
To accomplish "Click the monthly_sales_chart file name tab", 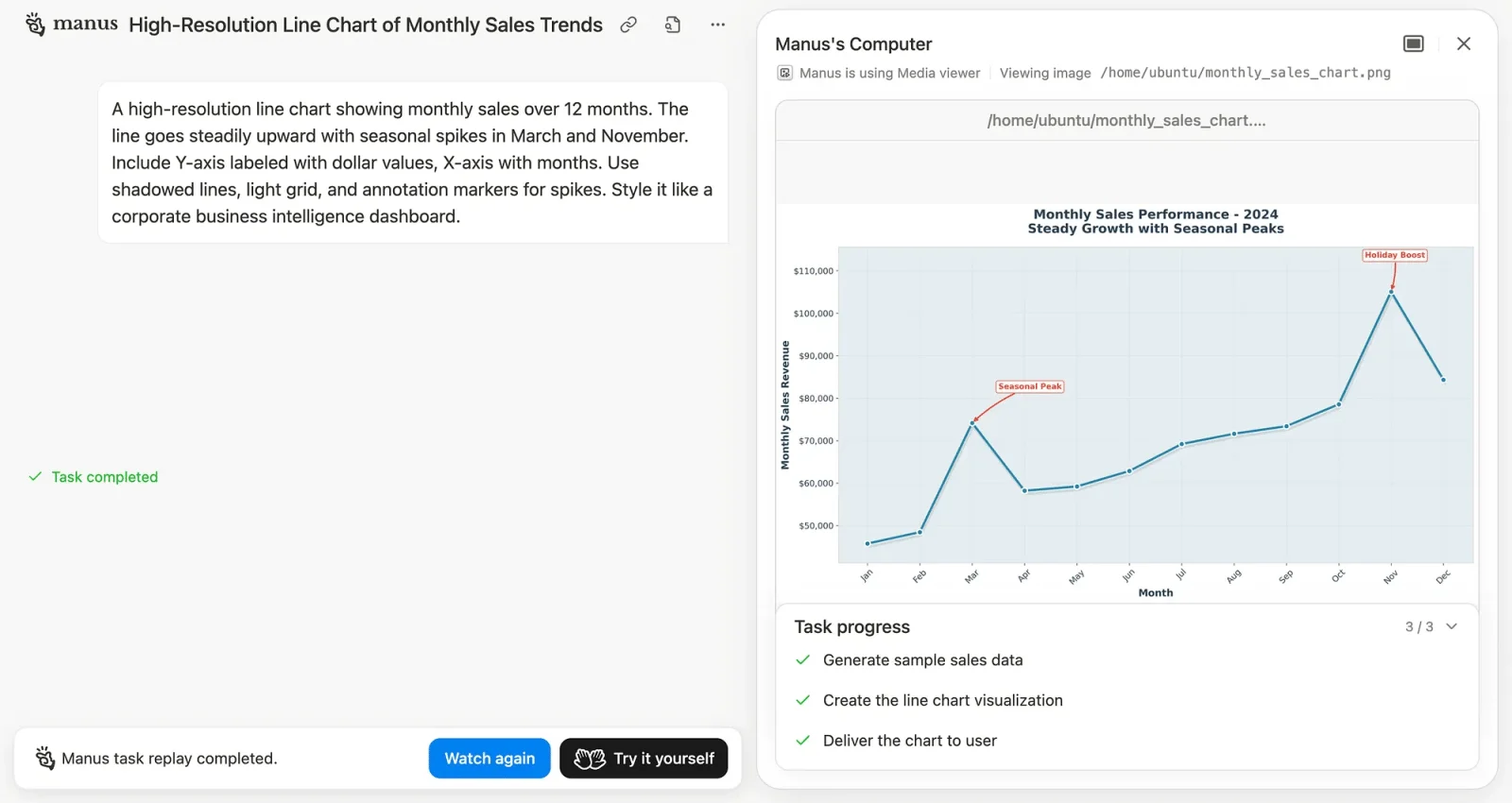I will 1125,120.
